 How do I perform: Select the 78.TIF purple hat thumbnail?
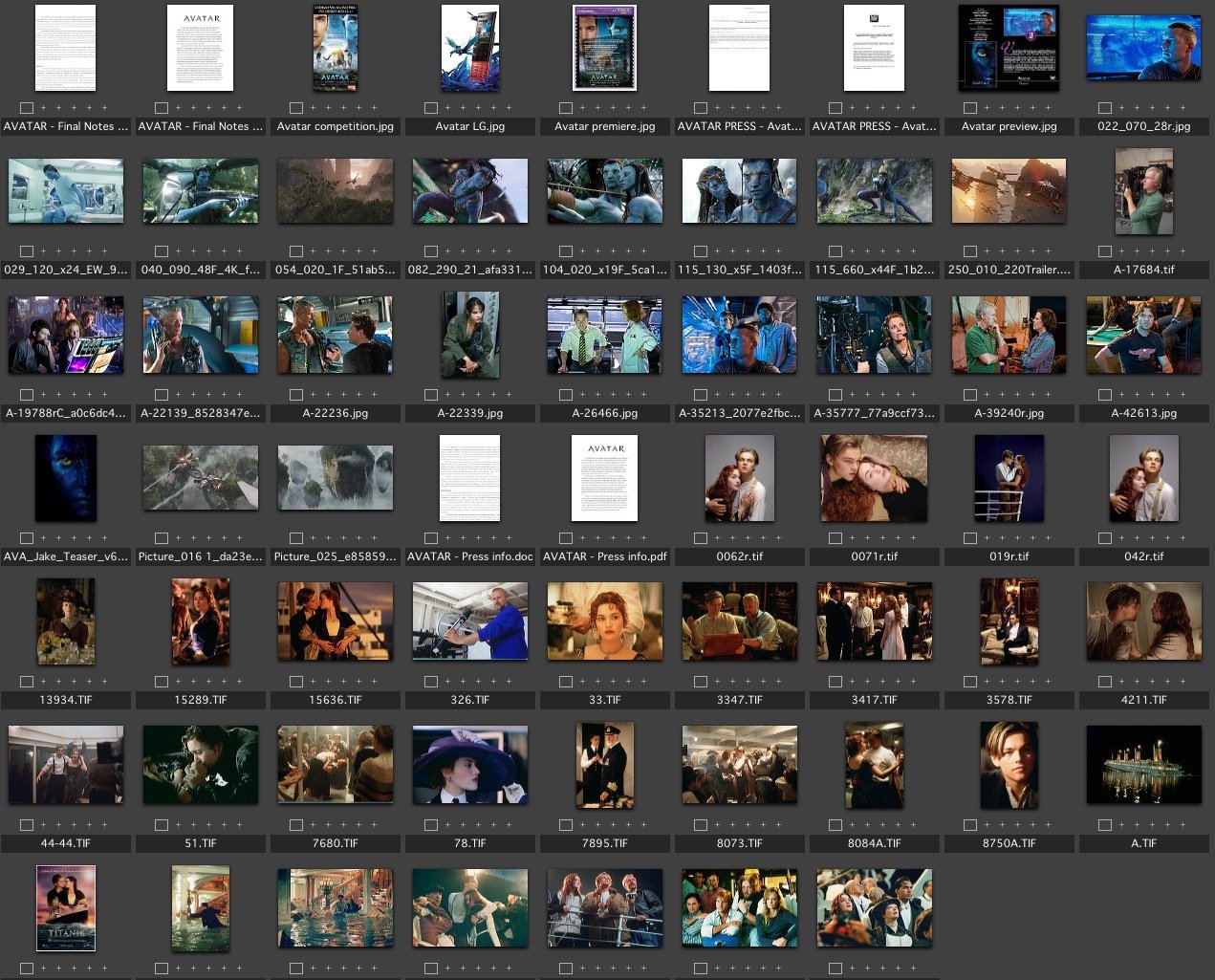(469, 765)
